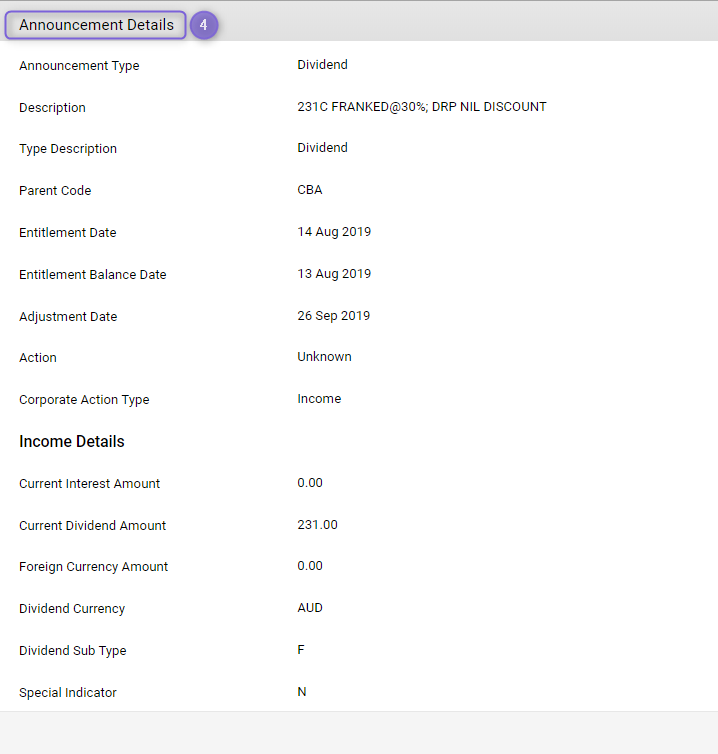Click the 'Dividend Currency' label
Image resolution: width=718 pixels, height=754 pixels.
point(72,609)
